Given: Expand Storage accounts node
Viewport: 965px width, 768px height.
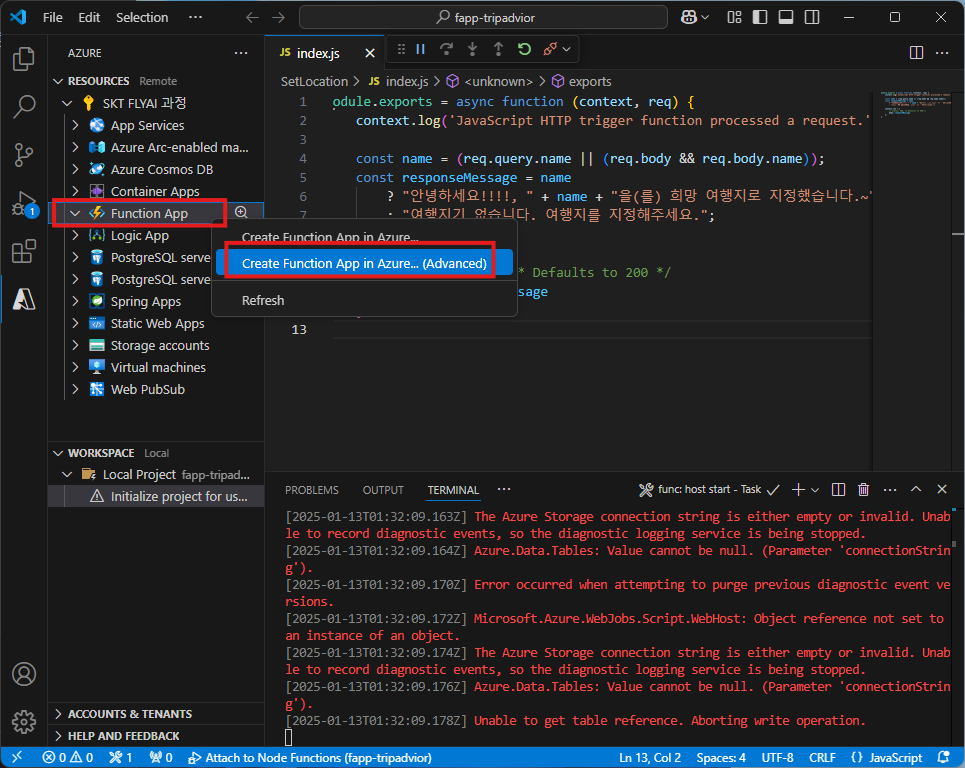Looking at the screenshot, I should 75,345.
